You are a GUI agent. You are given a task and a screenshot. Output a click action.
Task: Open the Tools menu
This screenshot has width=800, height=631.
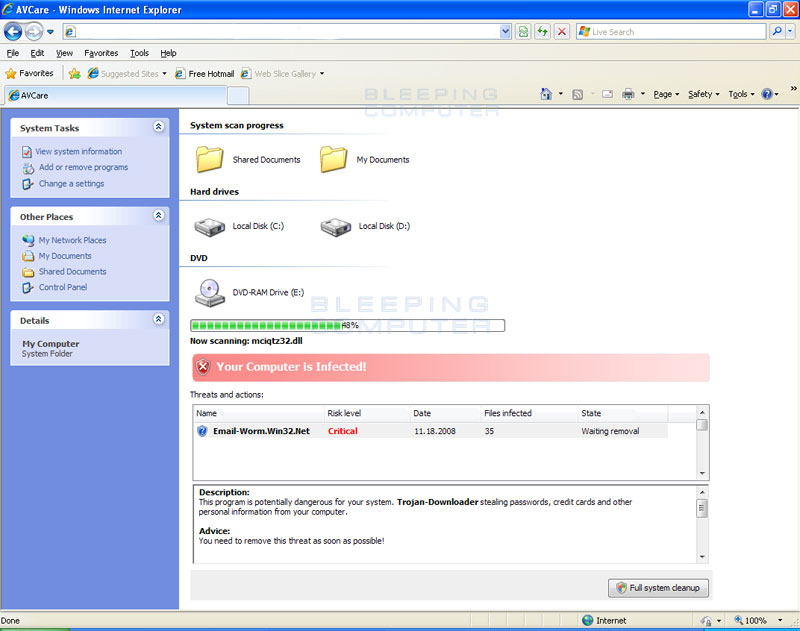pyautogui.click(x=139, y=53)
